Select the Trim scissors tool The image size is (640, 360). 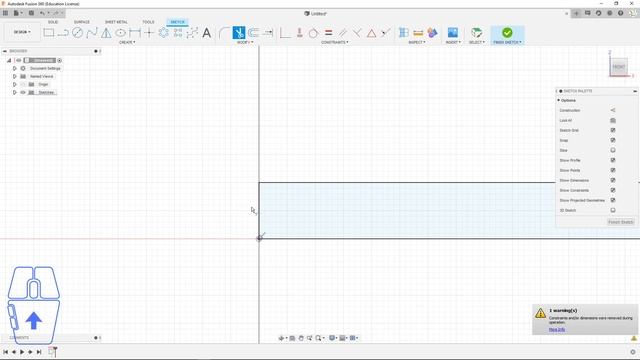tap(239, 33)
